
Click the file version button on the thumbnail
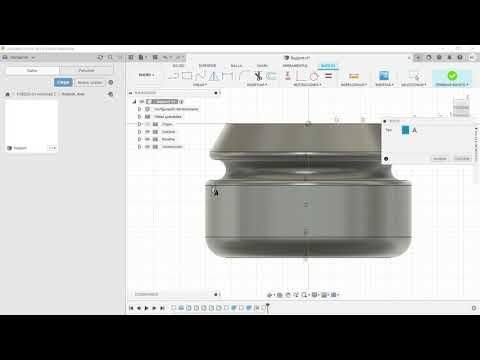(x=52, y=148)
